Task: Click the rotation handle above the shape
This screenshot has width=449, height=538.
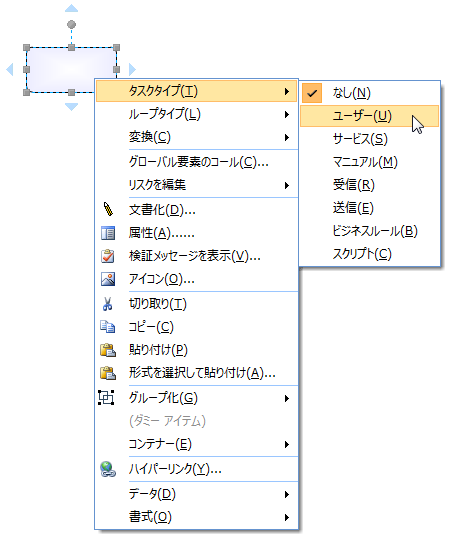Action: (x=71, y=24)
